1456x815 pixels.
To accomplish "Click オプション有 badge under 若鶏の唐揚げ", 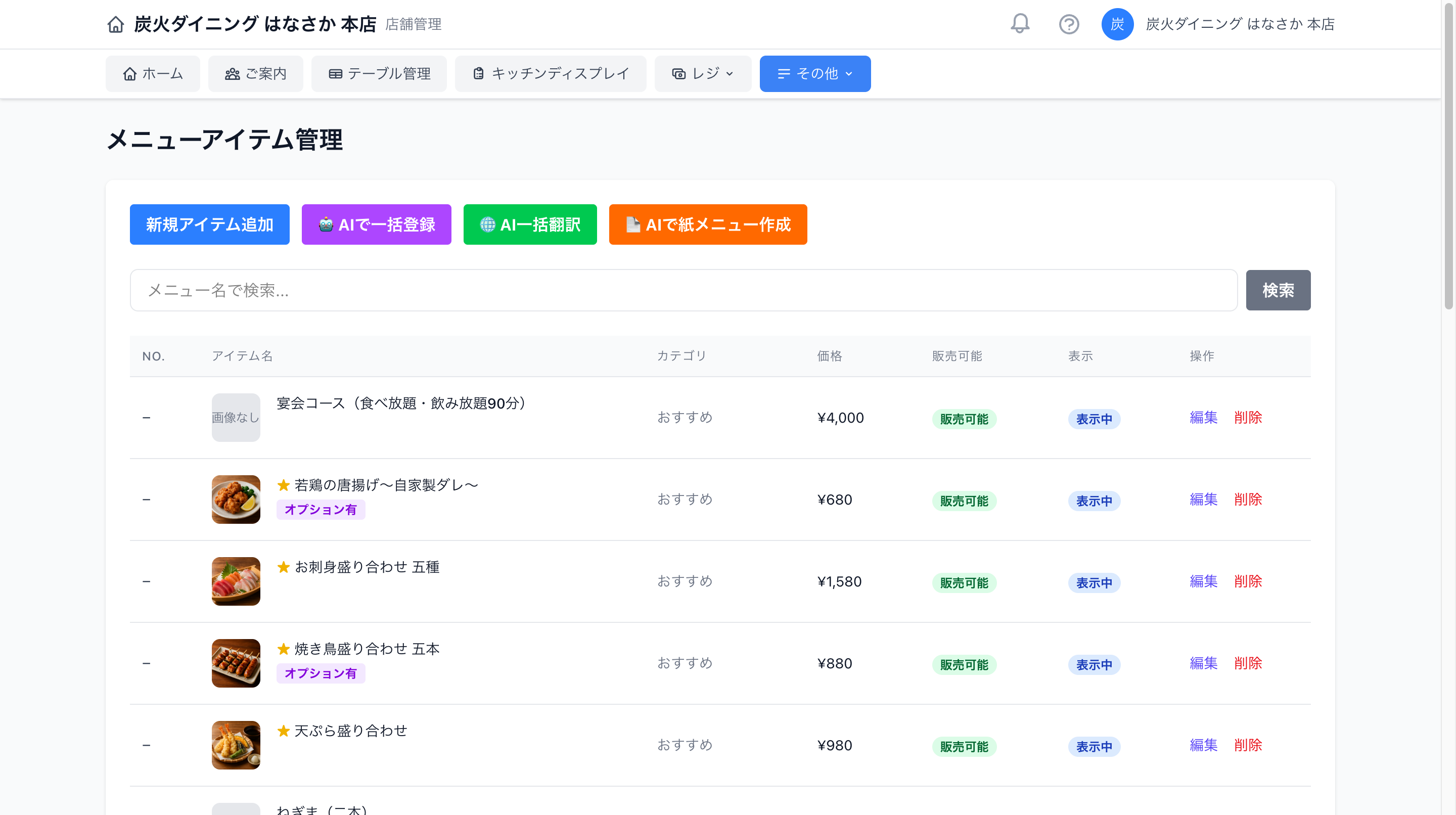I will pos(321,509).
